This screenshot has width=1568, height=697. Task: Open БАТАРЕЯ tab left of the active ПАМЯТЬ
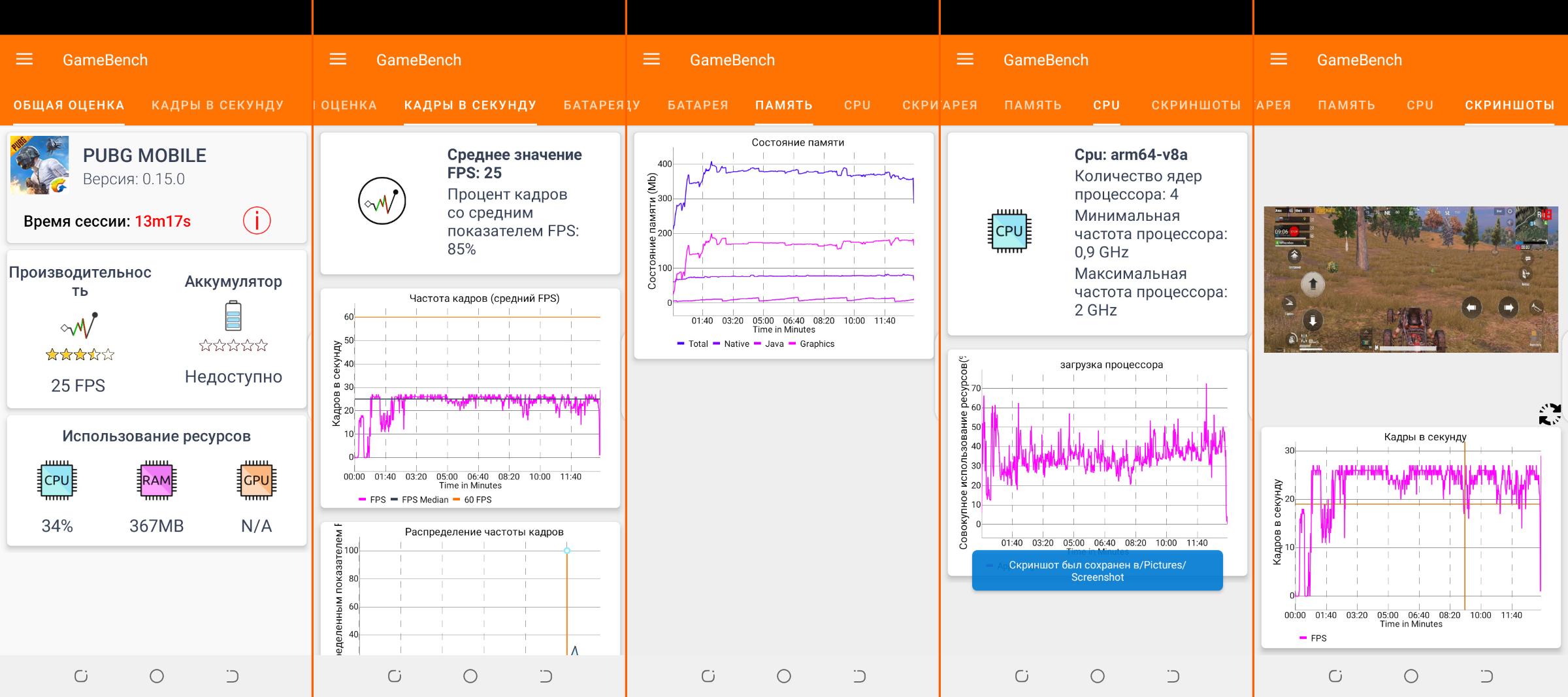[698, 105]
